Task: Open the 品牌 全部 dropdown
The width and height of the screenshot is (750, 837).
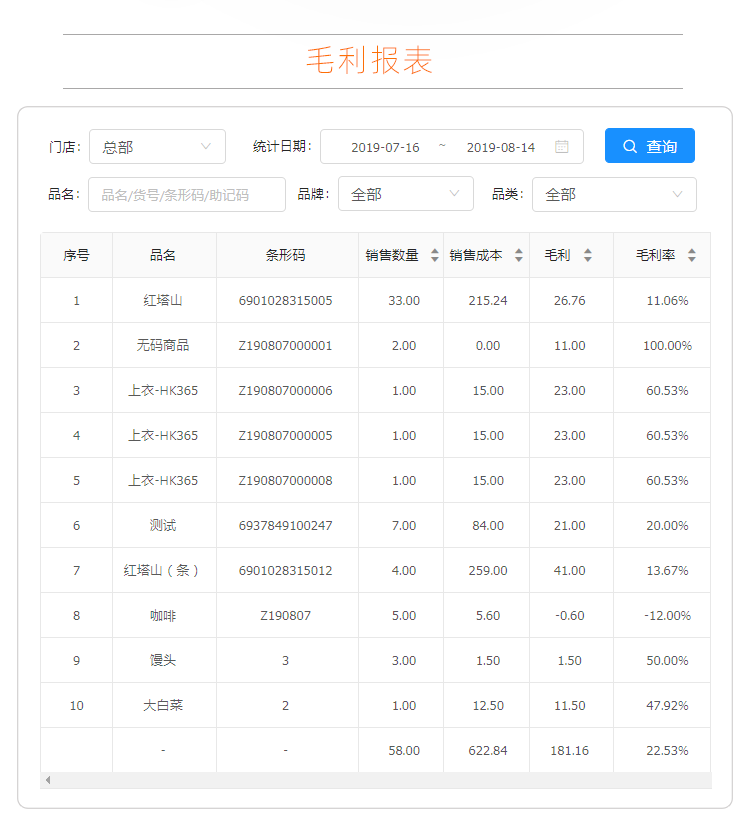Action: (405, 194)
